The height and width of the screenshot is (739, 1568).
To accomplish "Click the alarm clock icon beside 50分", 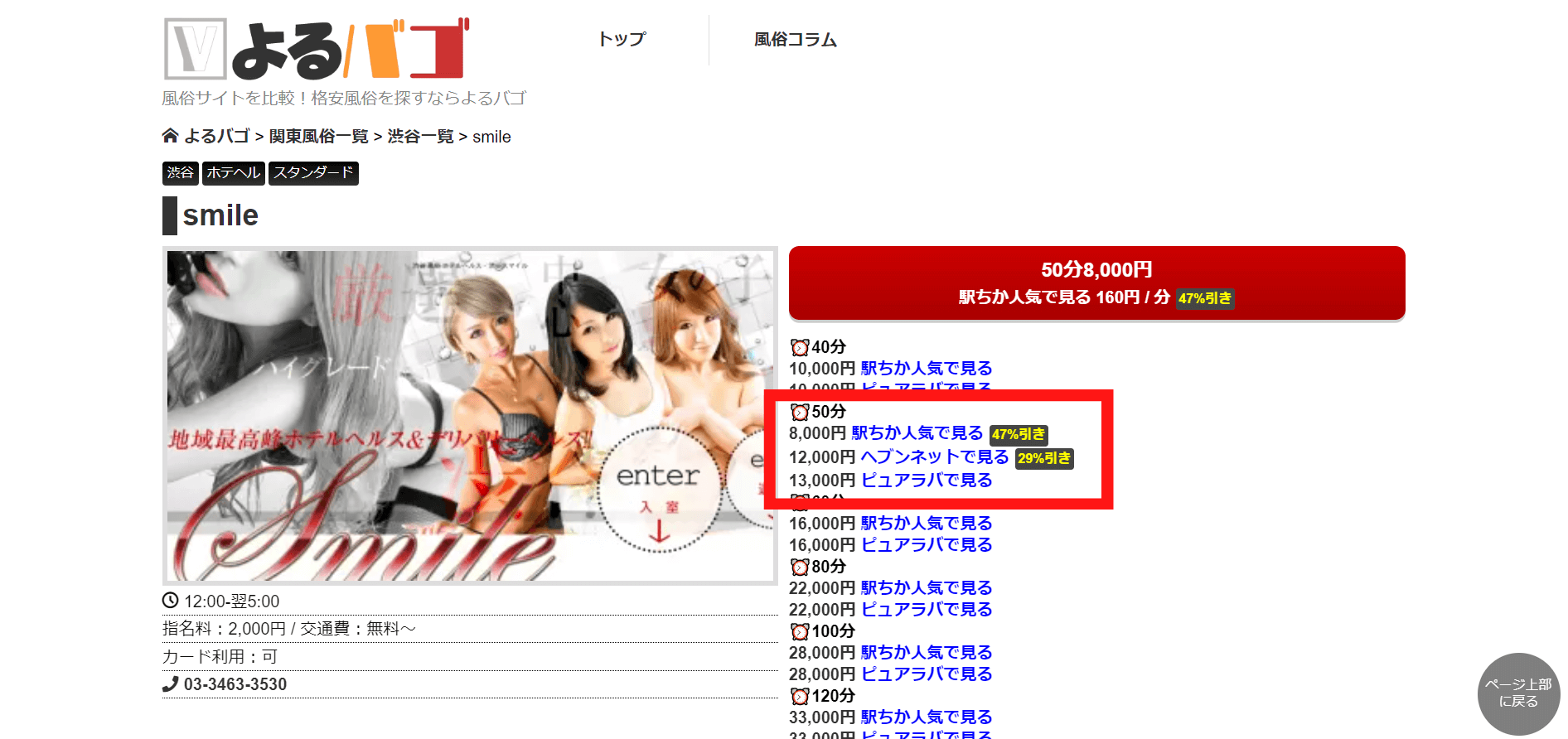I will pyautogui.click(x=799, y=412).
